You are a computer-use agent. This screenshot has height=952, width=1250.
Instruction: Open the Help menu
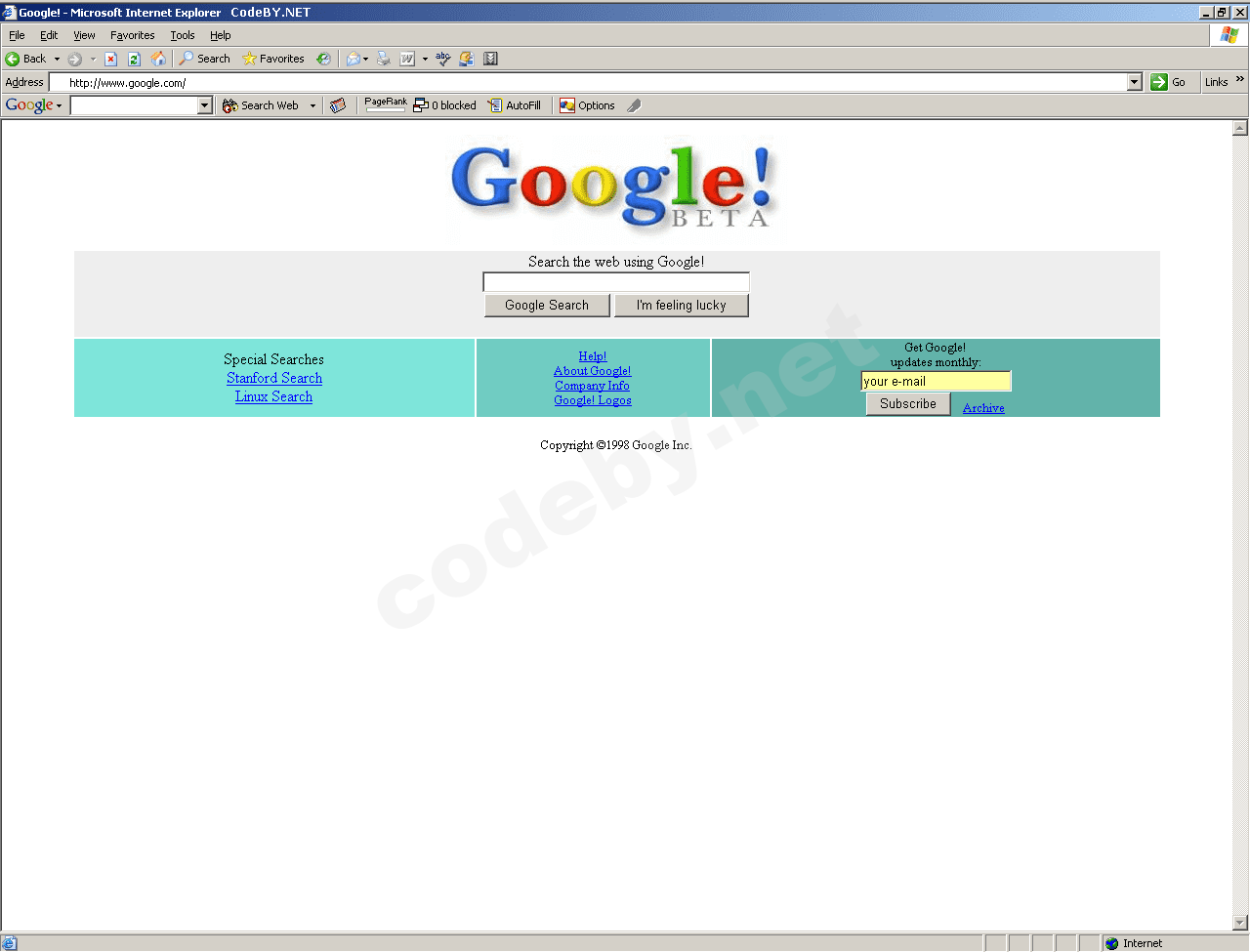[221, 35]
